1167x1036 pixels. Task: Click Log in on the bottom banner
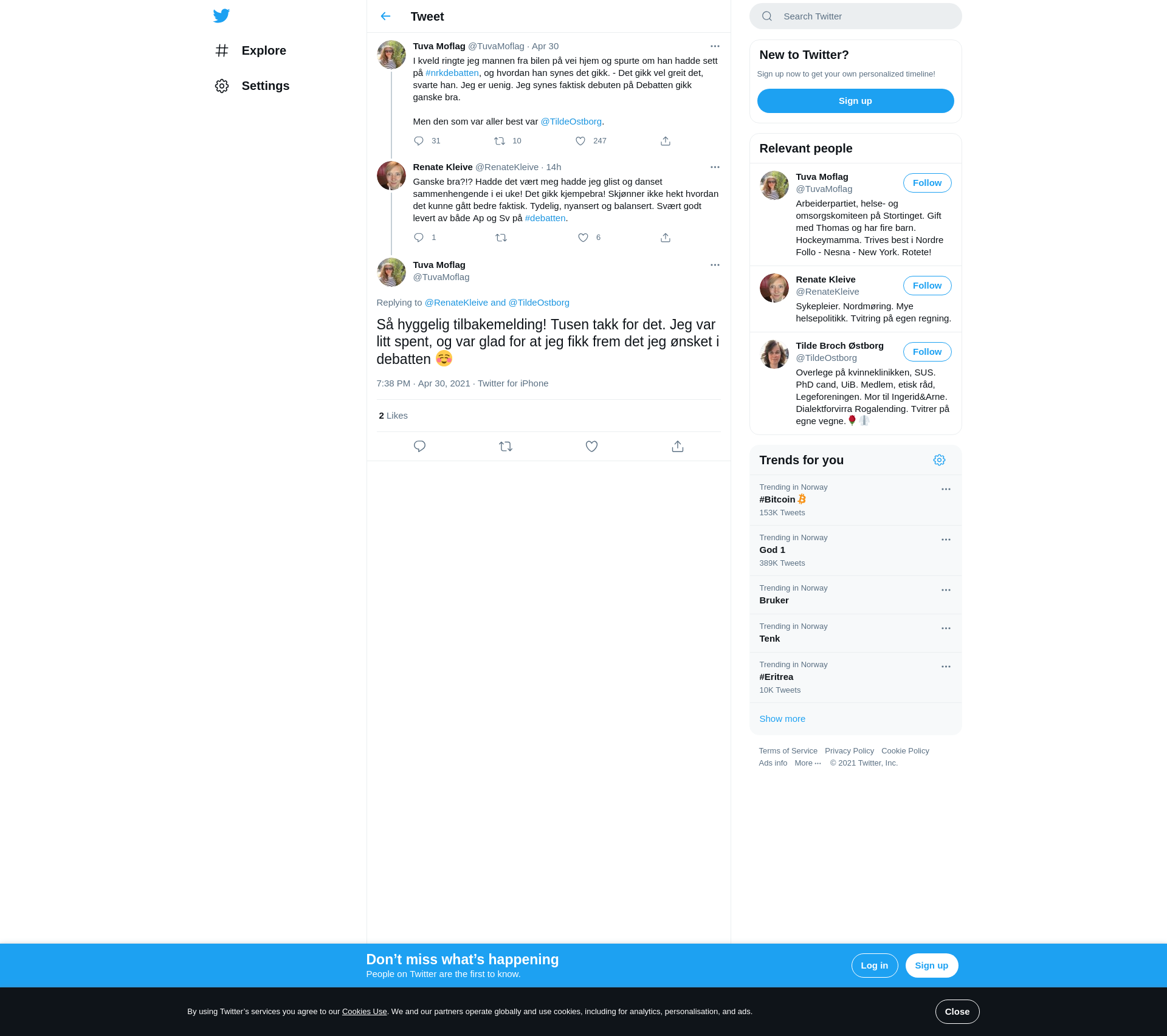coord(874,966)
